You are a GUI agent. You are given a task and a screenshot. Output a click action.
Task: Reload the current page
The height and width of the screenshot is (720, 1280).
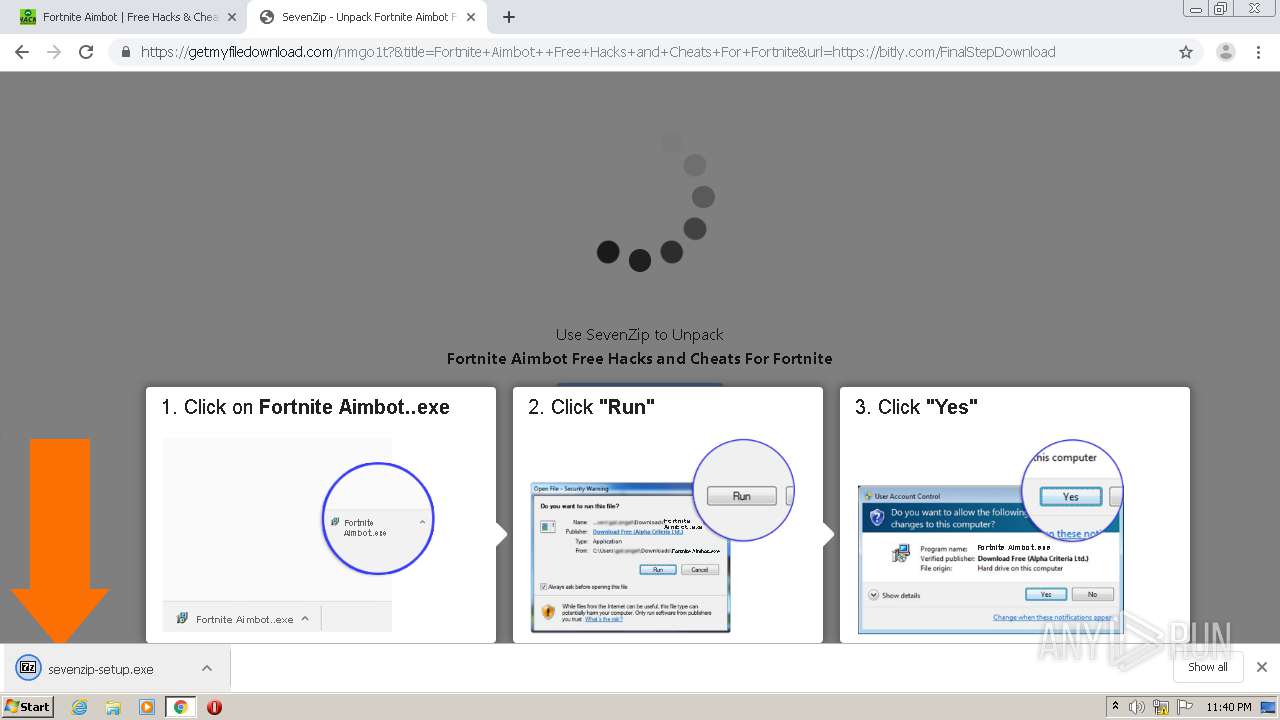86,52
